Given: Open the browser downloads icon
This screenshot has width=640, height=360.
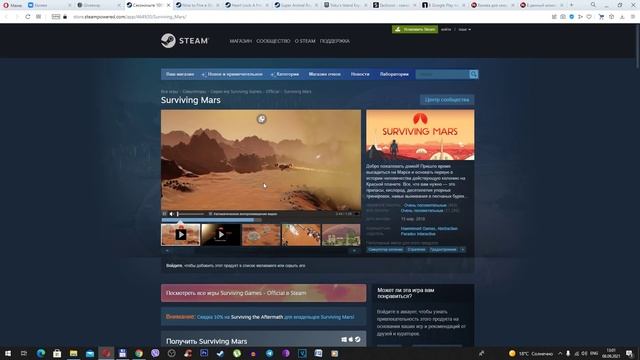Looking at the screenshot, I should [622, 17].
